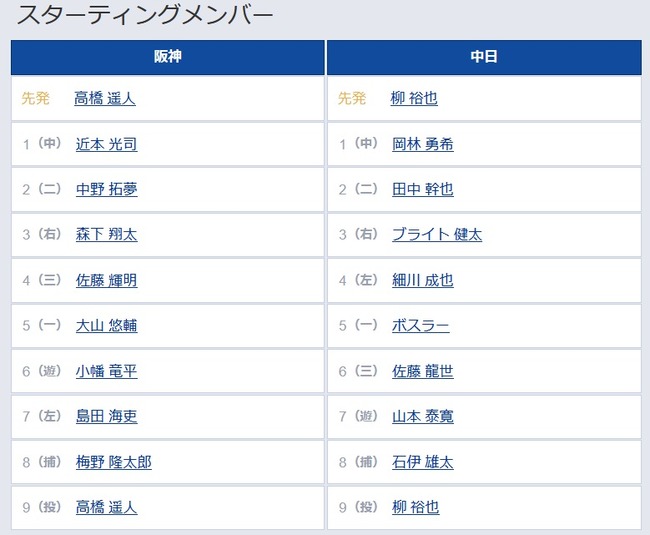Open 中日 starter 柳 裕也 link in 先発 row
This screenshot has width=650, height=535.
click(x=414, y=99)
